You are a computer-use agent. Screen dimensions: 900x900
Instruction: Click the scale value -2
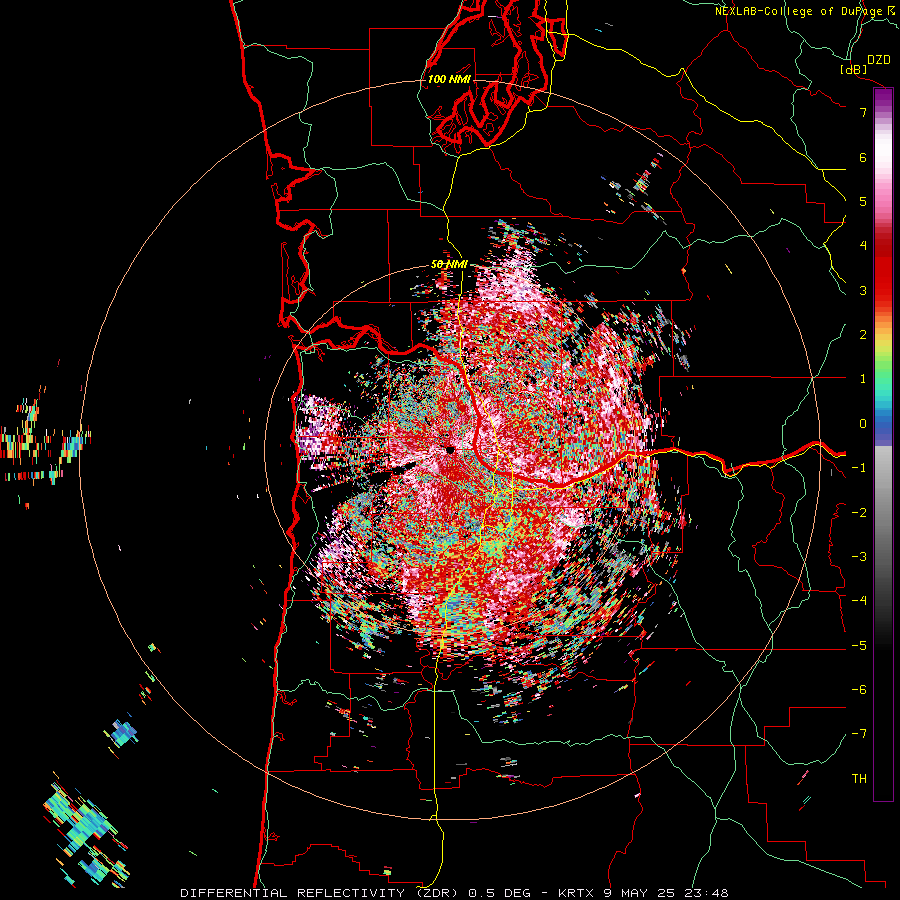click(x=859, y=512)
